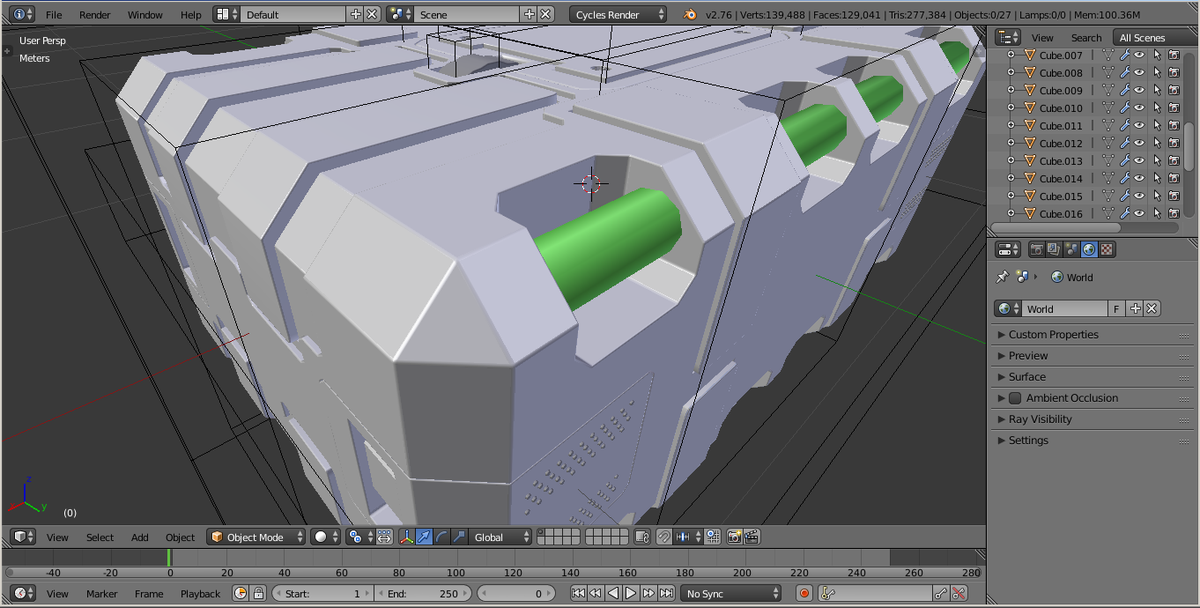The width and height of the screenshot is (1200, 608).
Task: Open the Cycles Render engine dropdown
Action: click(618, 15)
